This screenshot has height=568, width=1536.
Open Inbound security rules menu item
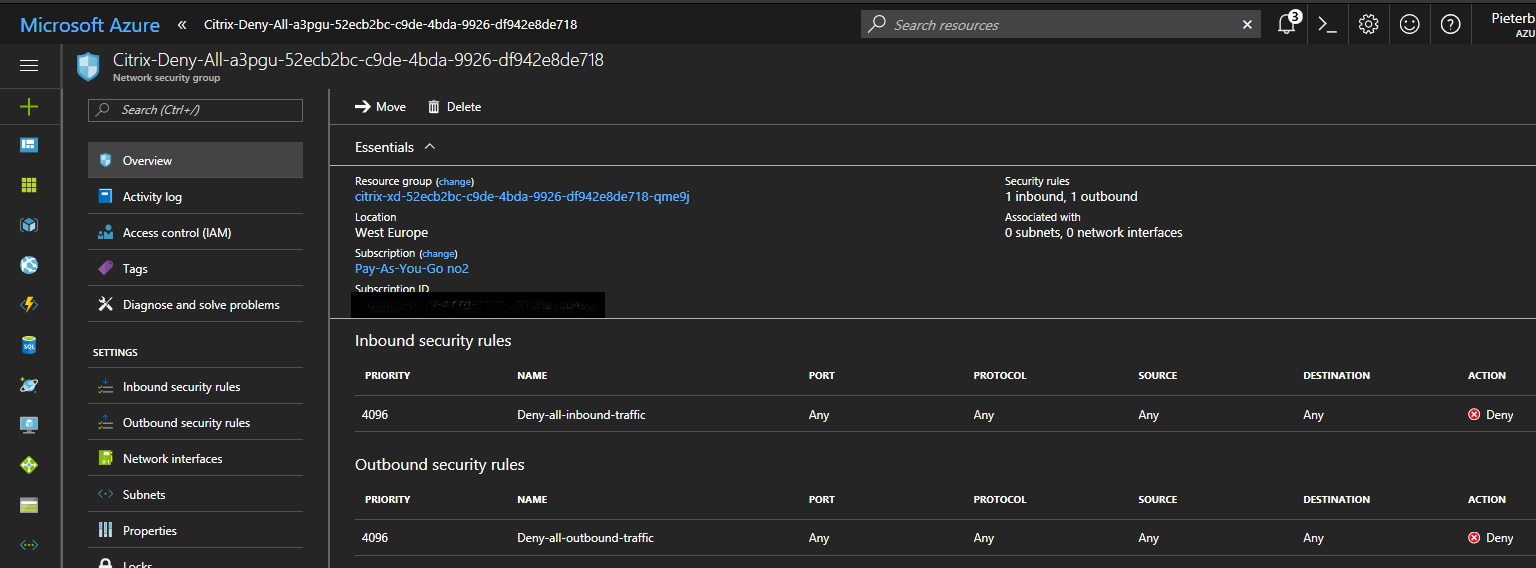[x=181, y=387]
